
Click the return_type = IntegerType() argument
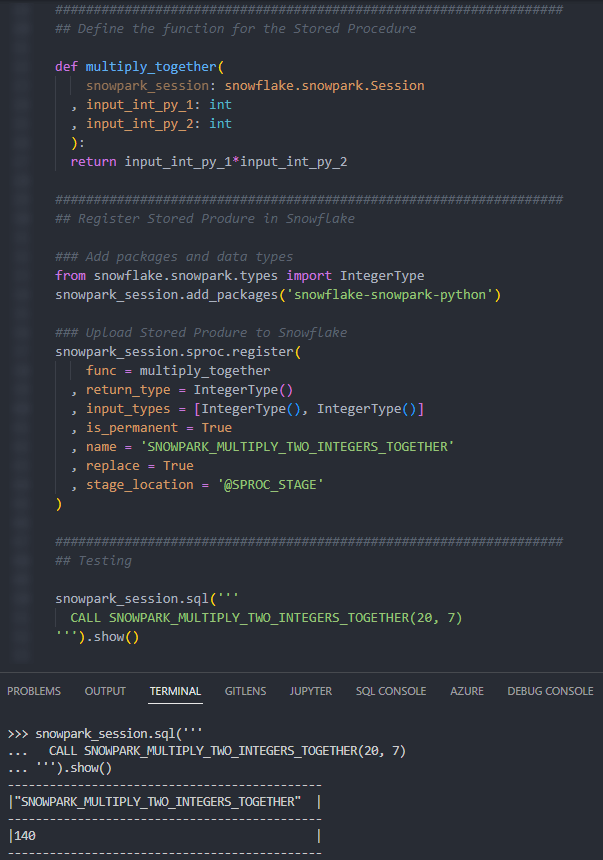coord(189,390)
